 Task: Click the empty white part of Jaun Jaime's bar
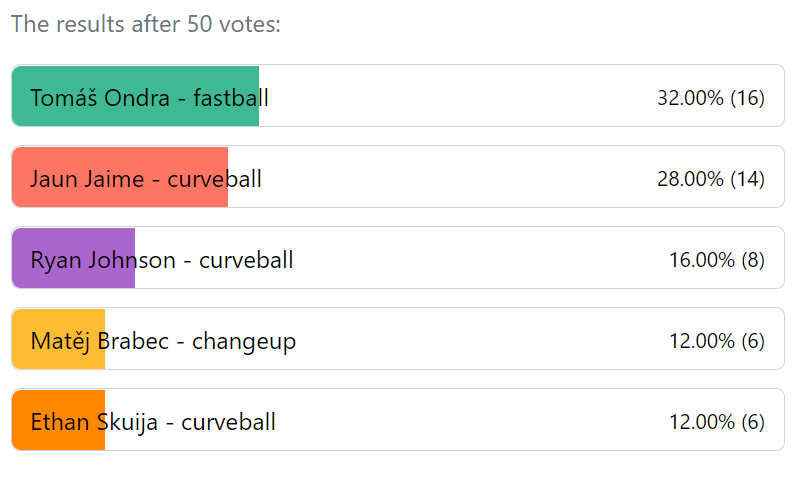point(450,179)
